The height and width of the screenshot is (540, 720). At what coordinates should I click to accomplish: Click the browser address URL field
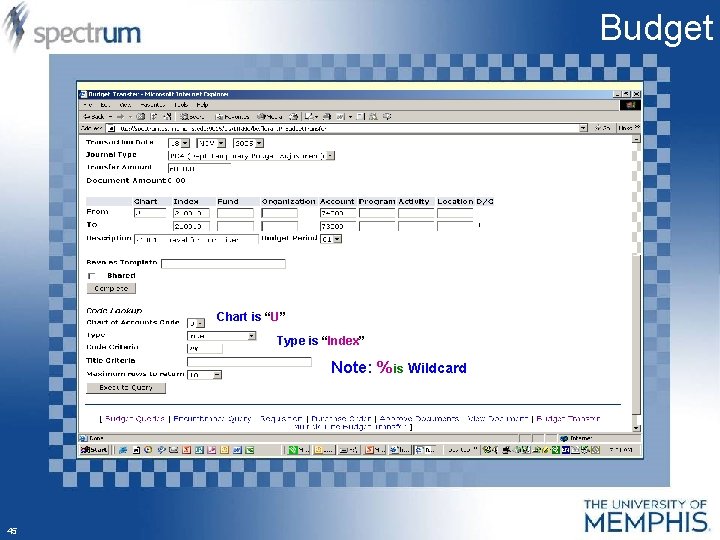coord(347,128)
